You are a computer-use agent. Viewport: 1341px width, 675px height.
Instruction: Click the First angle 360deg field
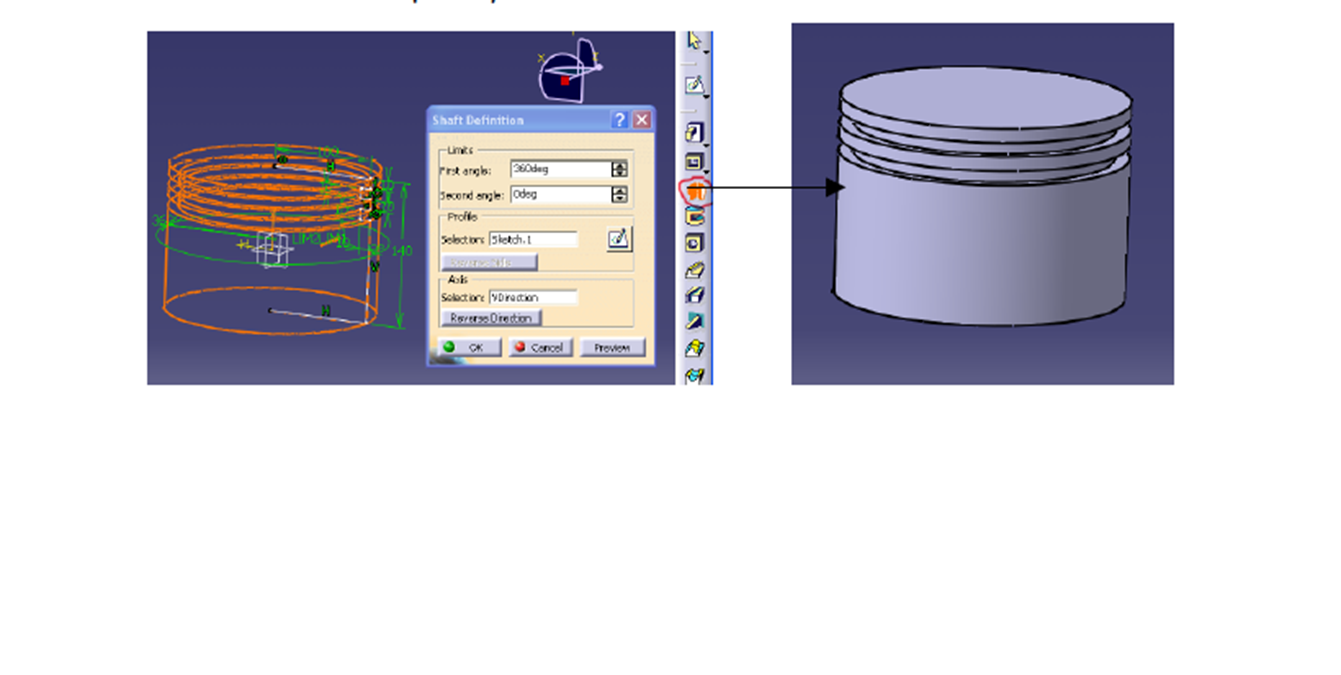pyautogui.click(x=560, y=170)
